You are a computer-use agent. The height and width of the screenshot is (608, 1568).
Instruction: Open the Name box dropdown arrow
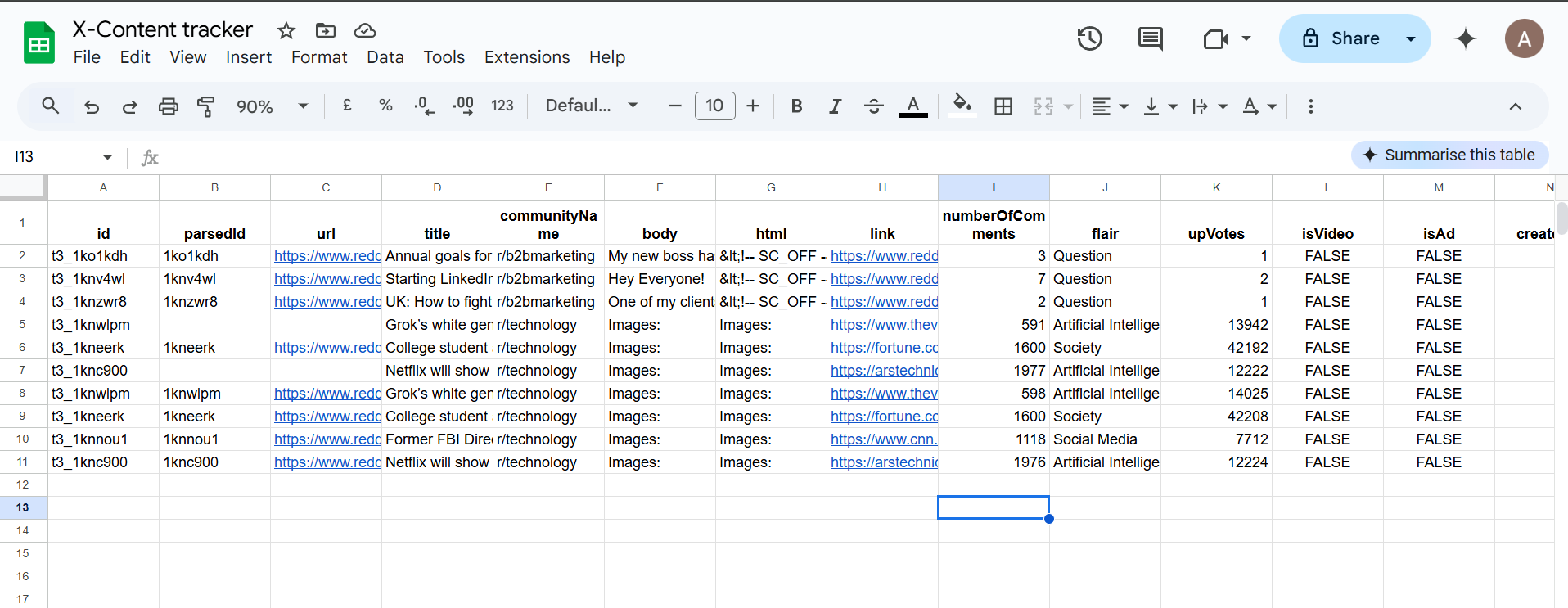107,157
